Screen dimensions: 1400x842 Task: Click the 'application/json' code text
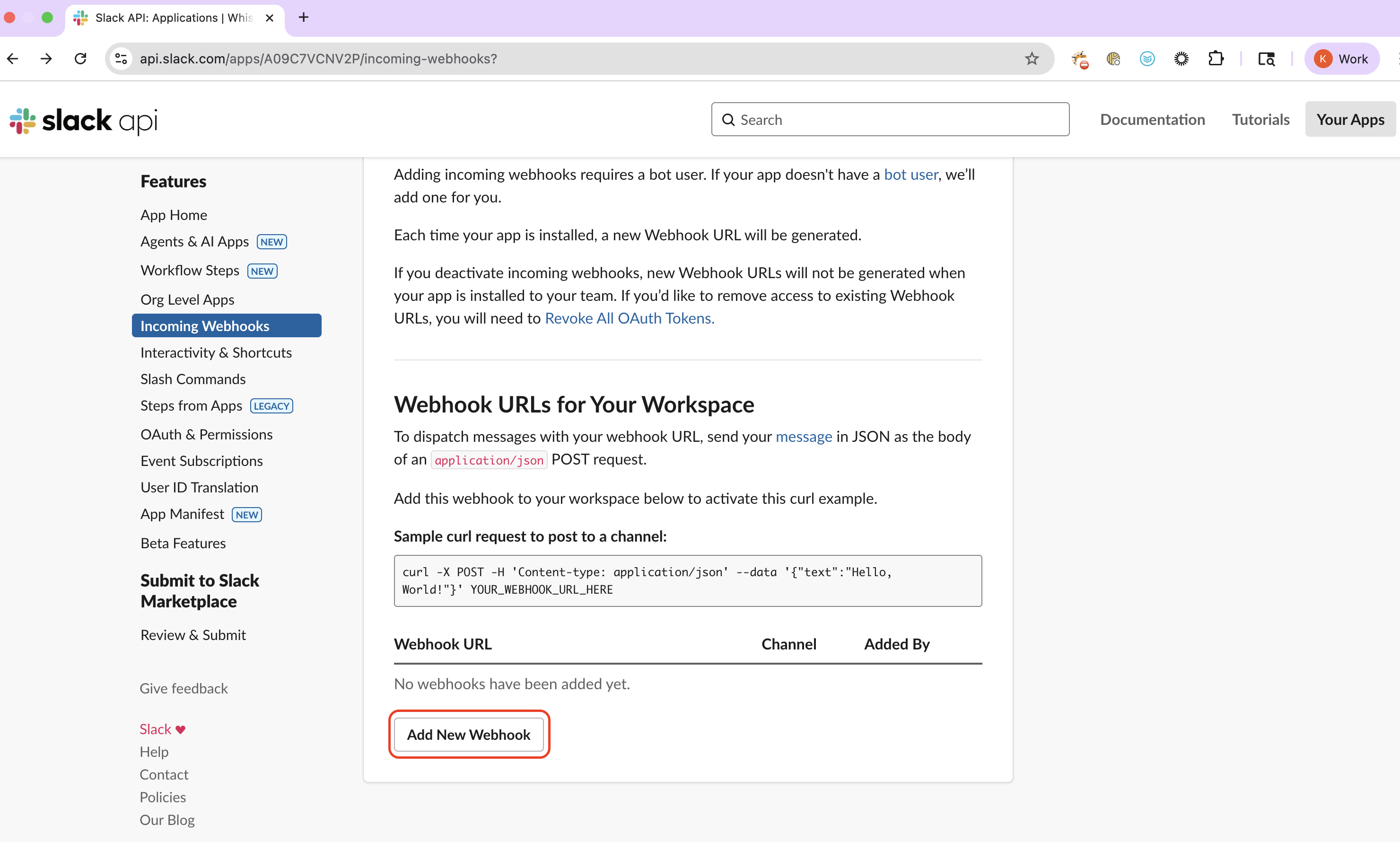[x=489, y=460]
